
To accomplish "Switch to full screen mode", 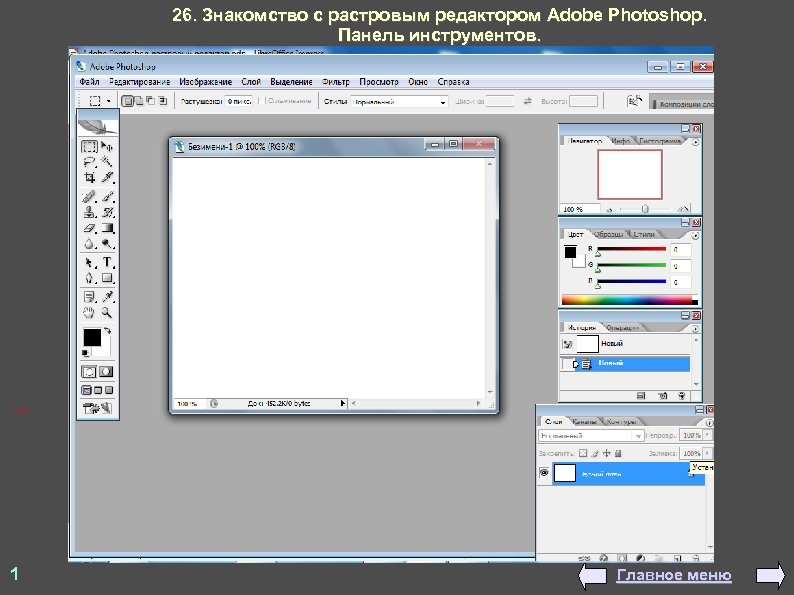I will click(x=109, y=390).
